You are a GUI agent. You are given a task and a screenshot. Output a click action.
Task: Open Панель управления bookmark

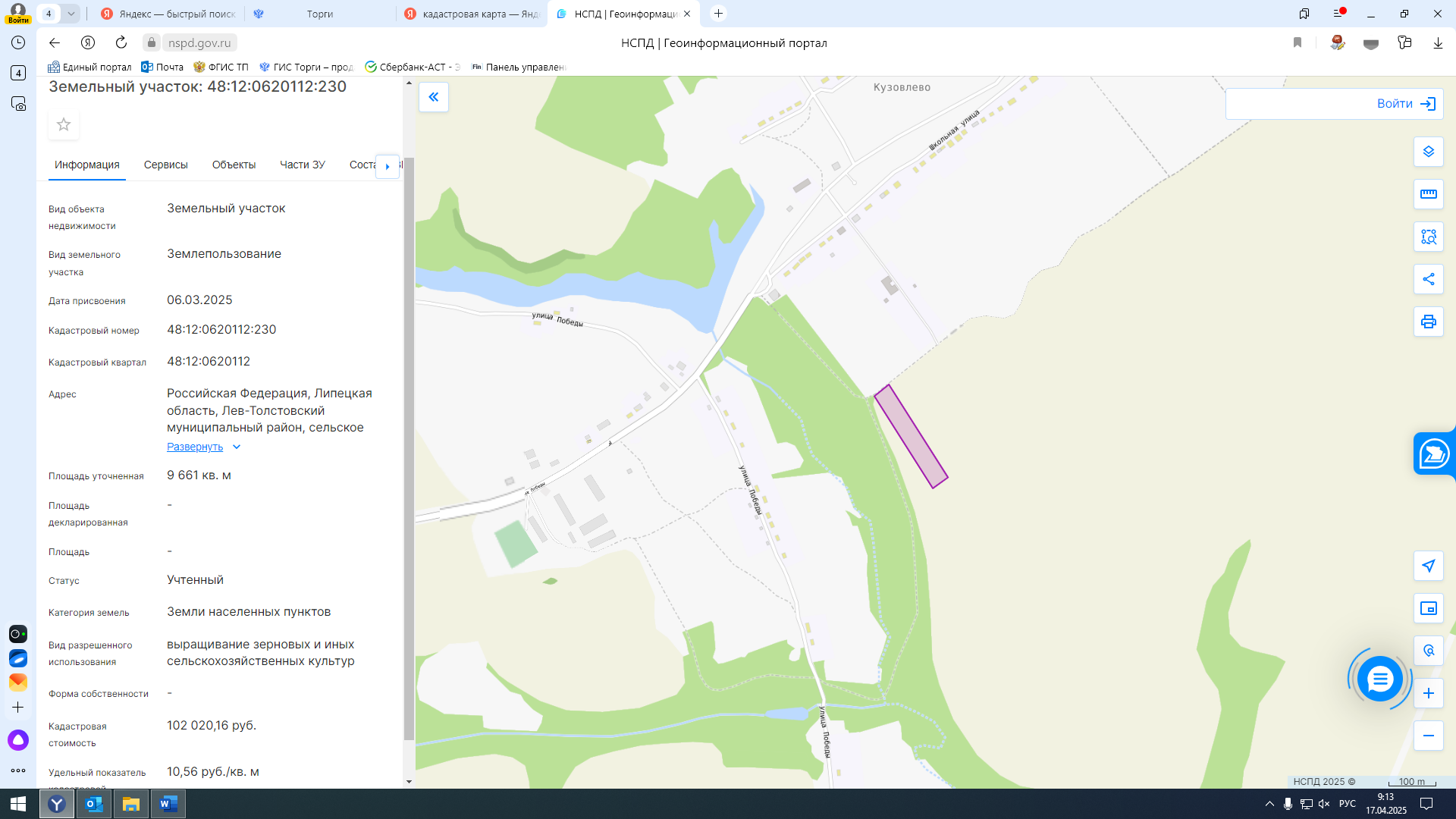pyautogui.click(x=519, y=67)
